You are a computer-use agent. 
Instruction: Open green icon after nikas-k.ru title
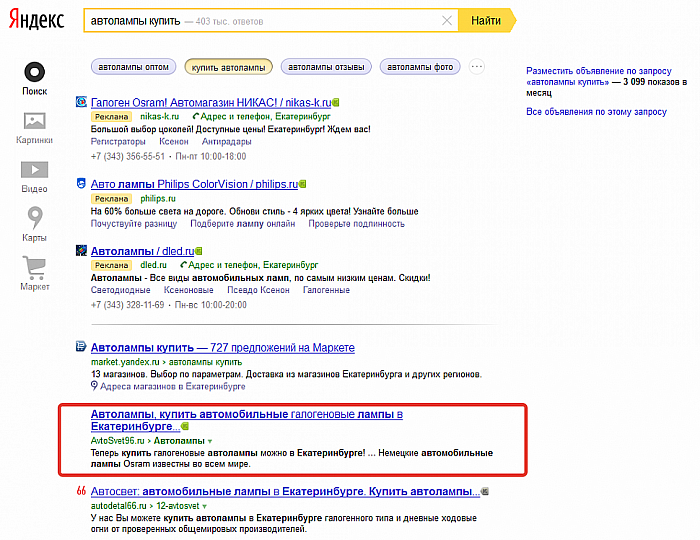pos(336,103)
